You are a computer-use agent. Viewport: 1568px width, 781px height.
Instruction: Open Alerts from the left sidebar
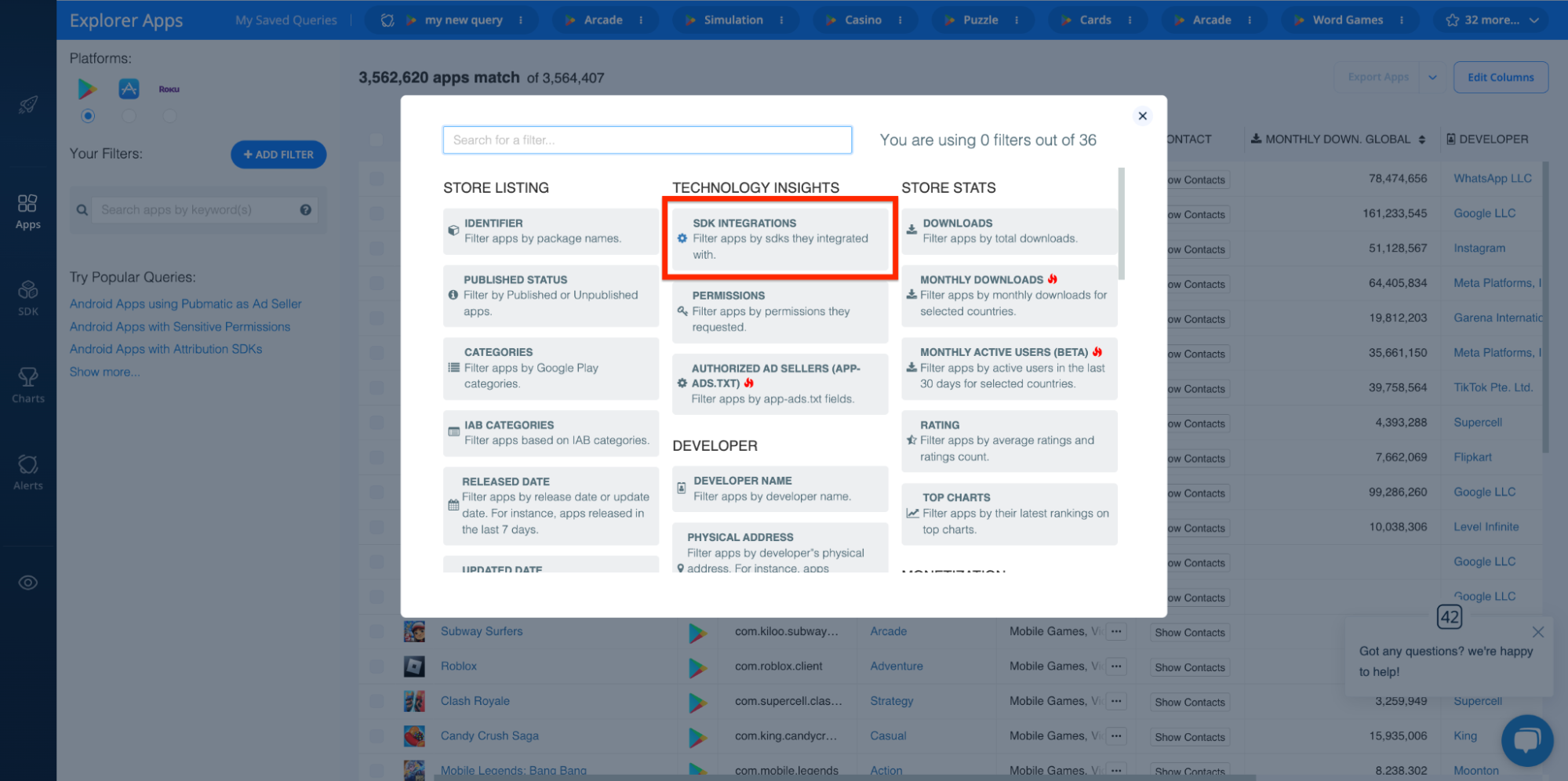click(28, 473)
